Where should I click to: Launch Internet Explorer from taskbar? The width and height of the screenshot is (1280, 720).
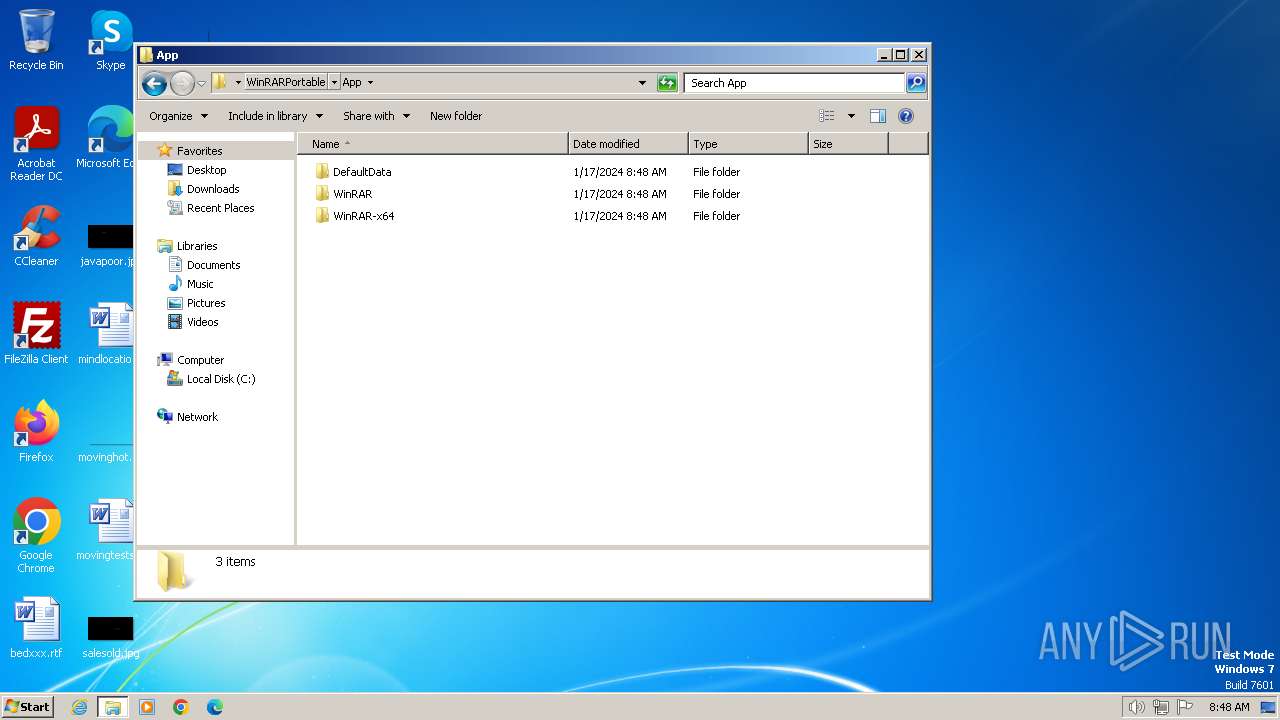click(80, 707)
